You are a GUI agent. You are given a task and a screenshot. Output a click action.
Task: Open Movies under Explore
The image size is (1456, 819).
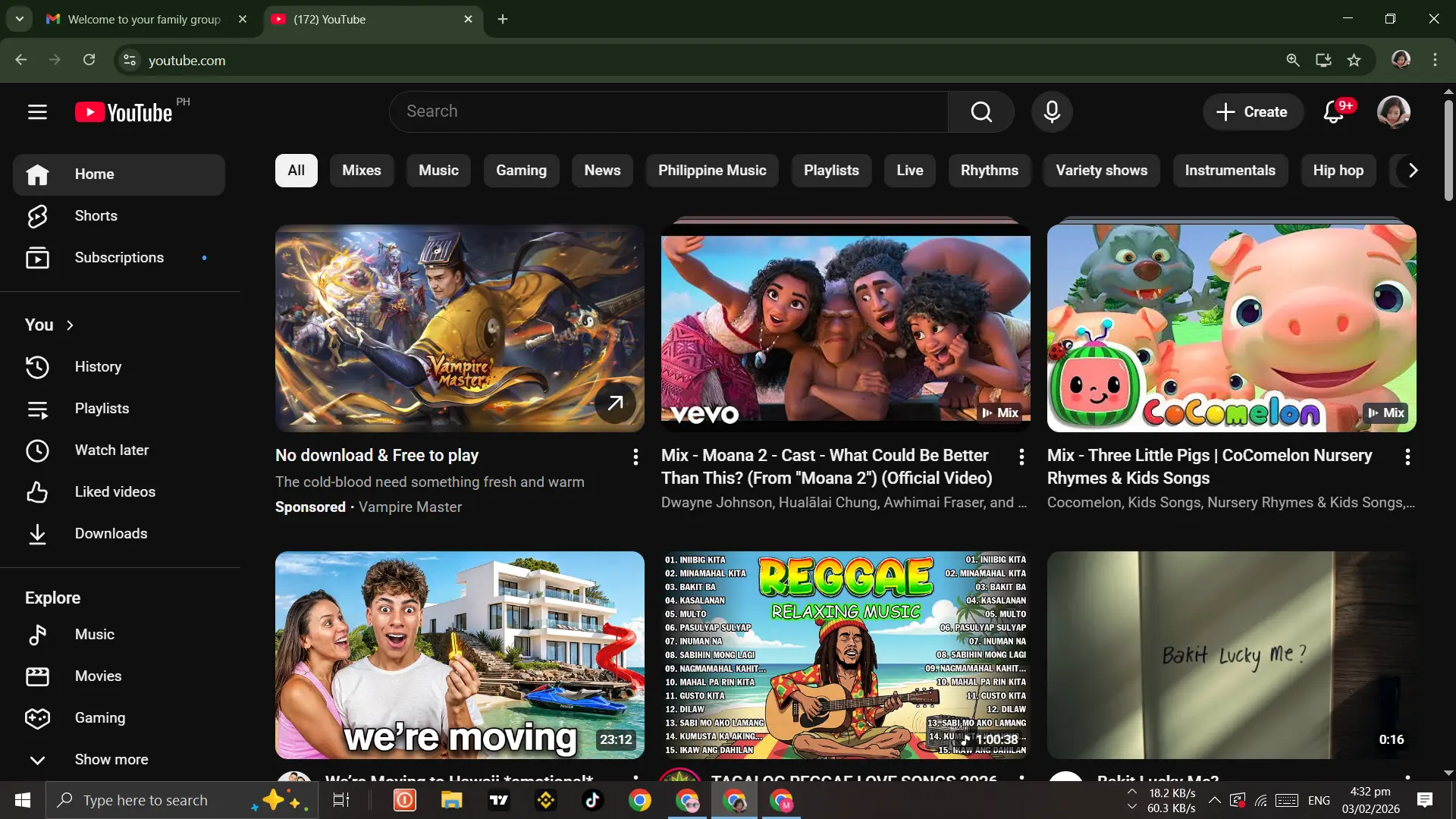pos(119,676)
